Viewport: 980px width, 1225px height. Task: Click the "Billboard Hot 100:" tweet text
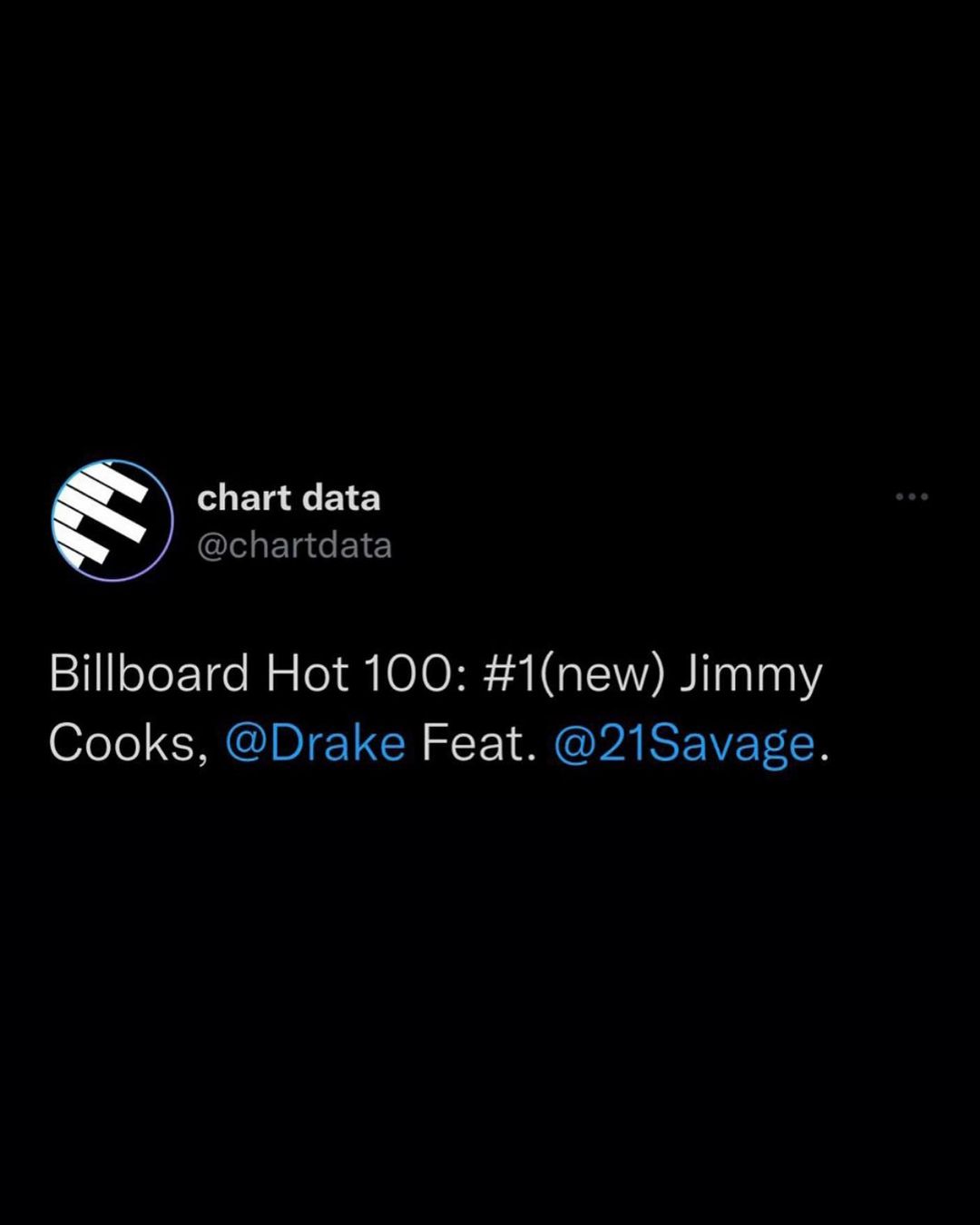[258, 674]
